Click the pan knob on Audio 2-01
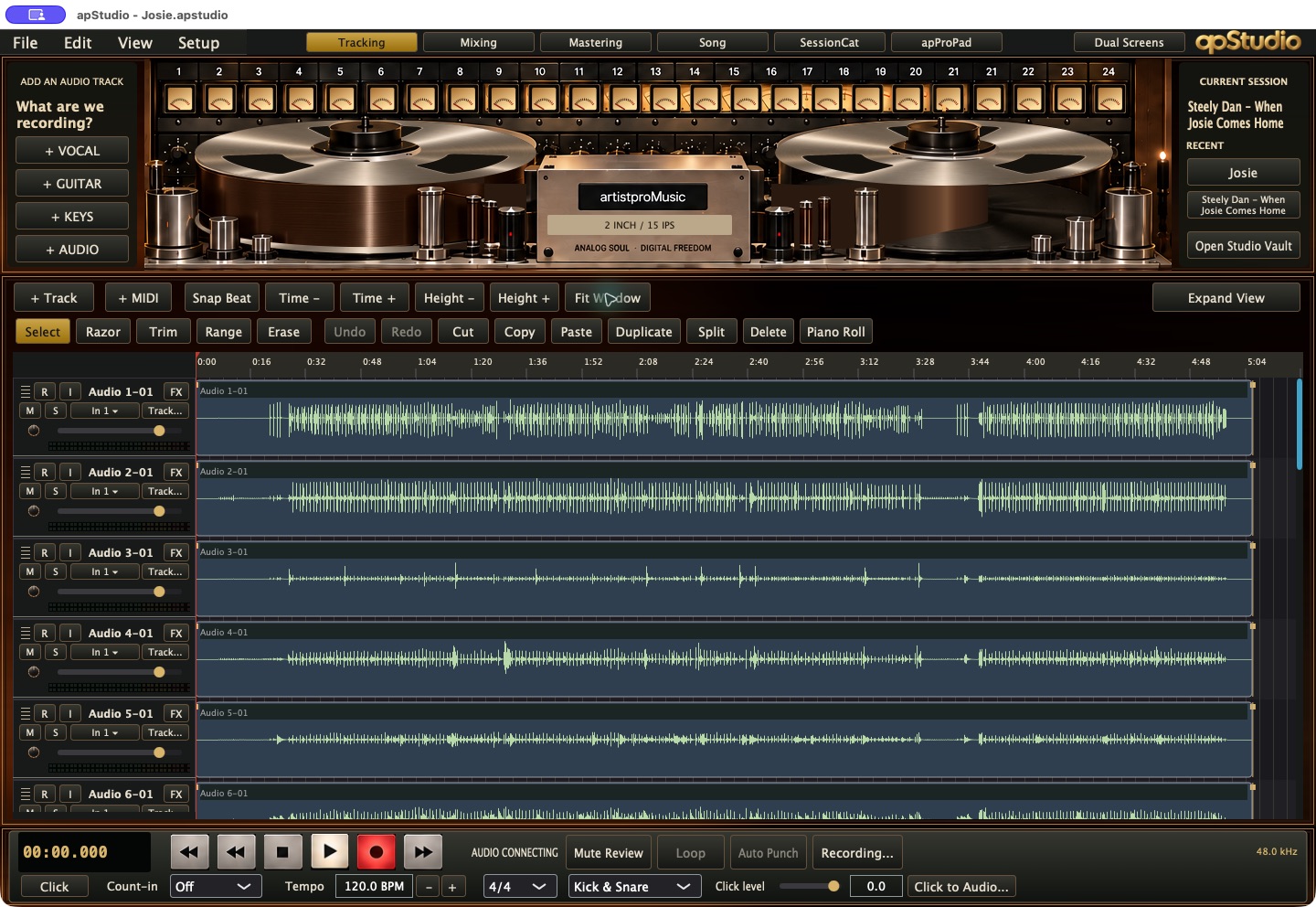Screen dimensions: 1316x907 pyautogui.click(x=34, y=511)
